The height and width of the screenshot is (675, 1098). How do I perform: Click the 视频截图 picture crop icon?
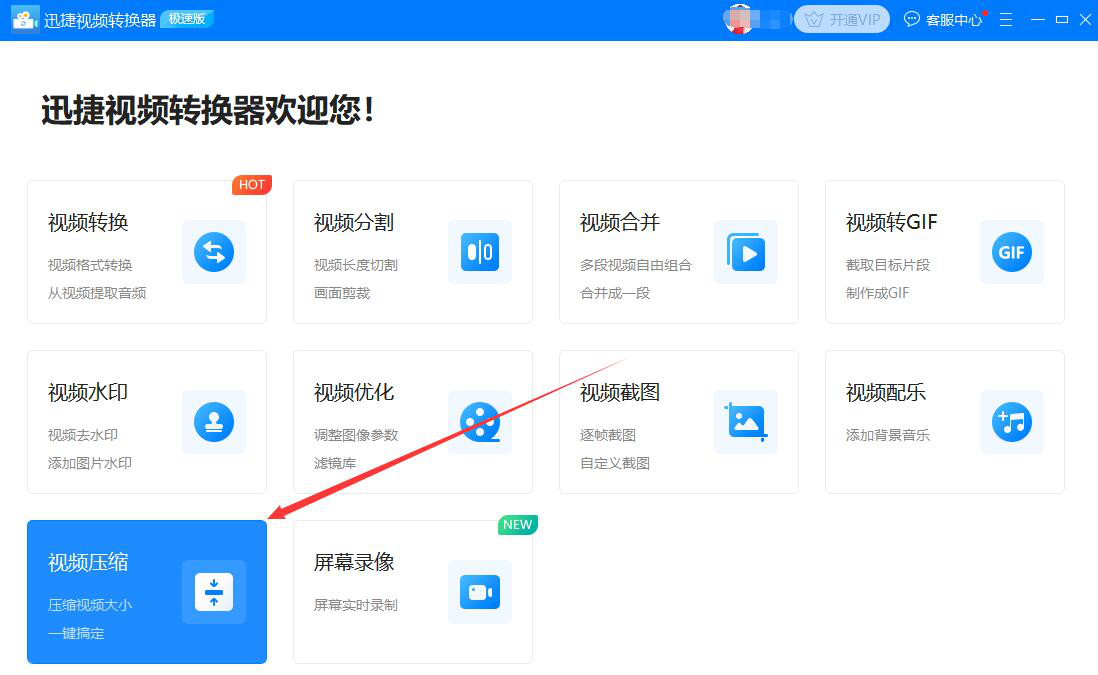(746, 422)
